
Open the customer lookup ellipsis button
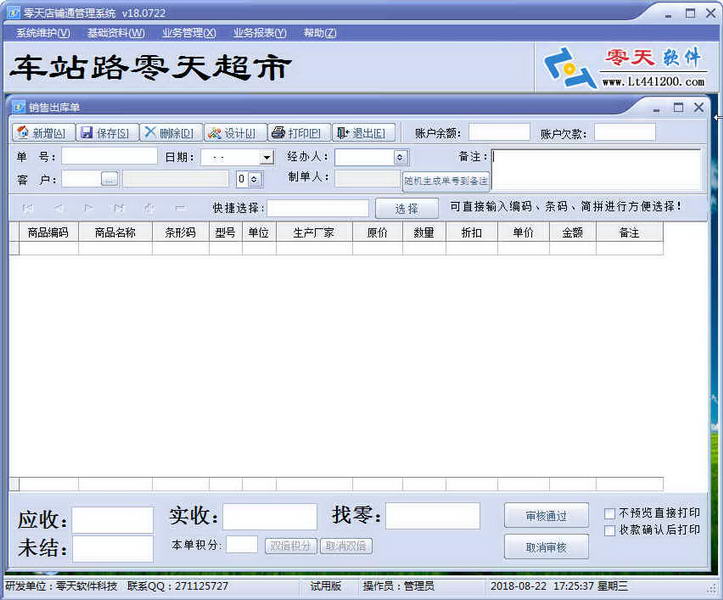[109, 179]
